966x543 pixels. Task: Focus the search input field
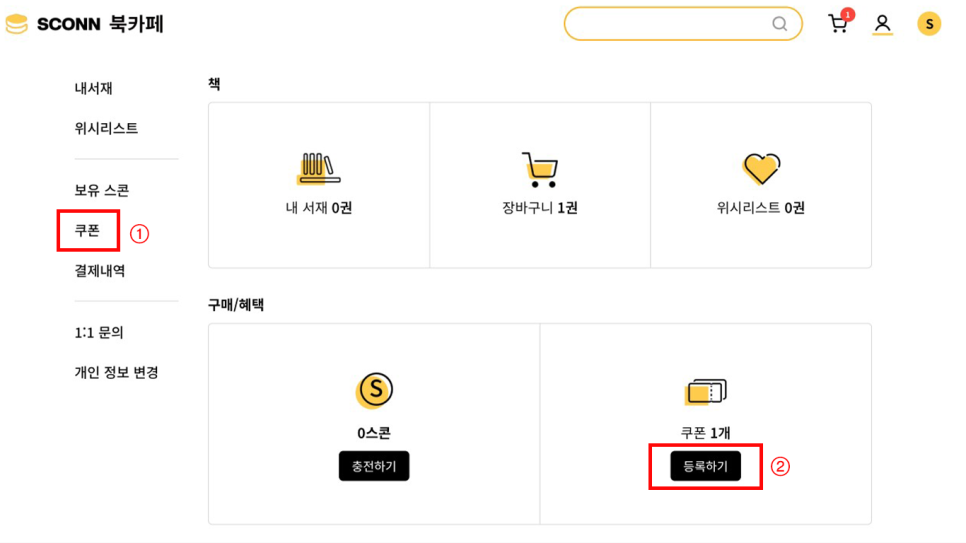coord(670,24)
